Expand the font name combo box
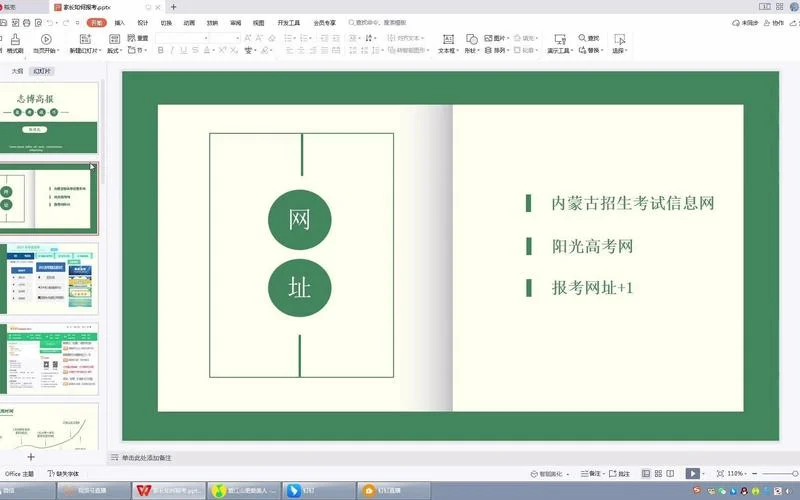Image resolution: width=800 pixels, height=500 pixels. [x=206, y=38]
